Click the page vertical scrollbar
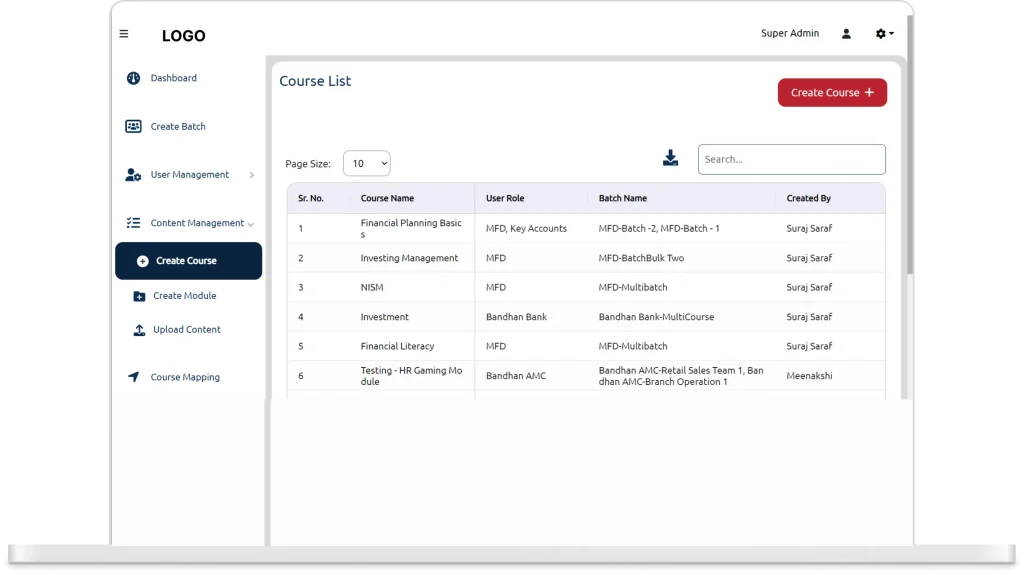The width and height of the screenshot is (1024, 572). tap(910, 144)
